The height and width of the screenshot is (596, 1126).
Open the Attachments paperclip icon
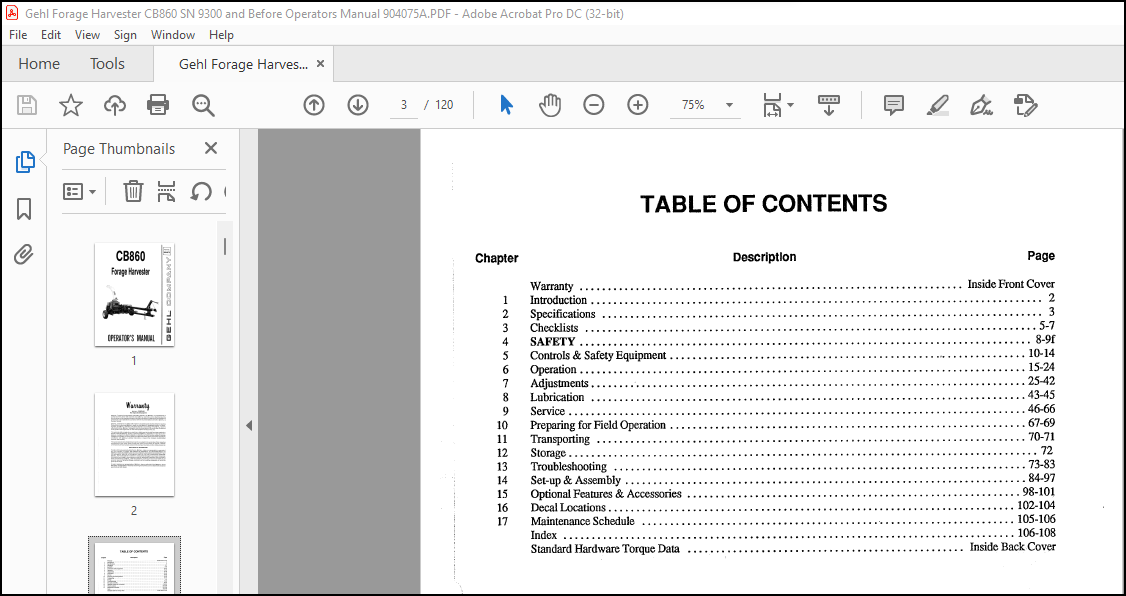[x=24, y=254]
